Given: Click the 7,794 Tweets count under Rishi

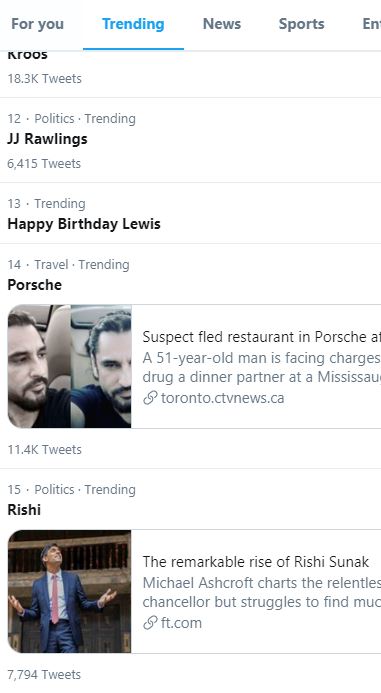Looking at the screenshot, I should coord(44,674).
